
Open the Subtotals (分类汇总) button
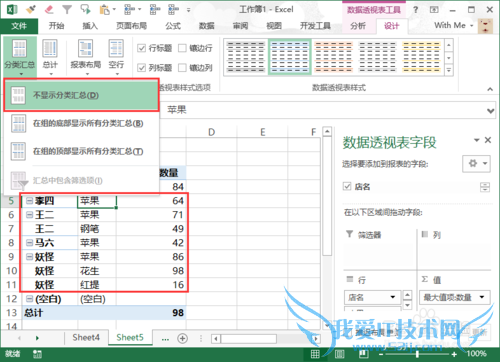(19, 57)
